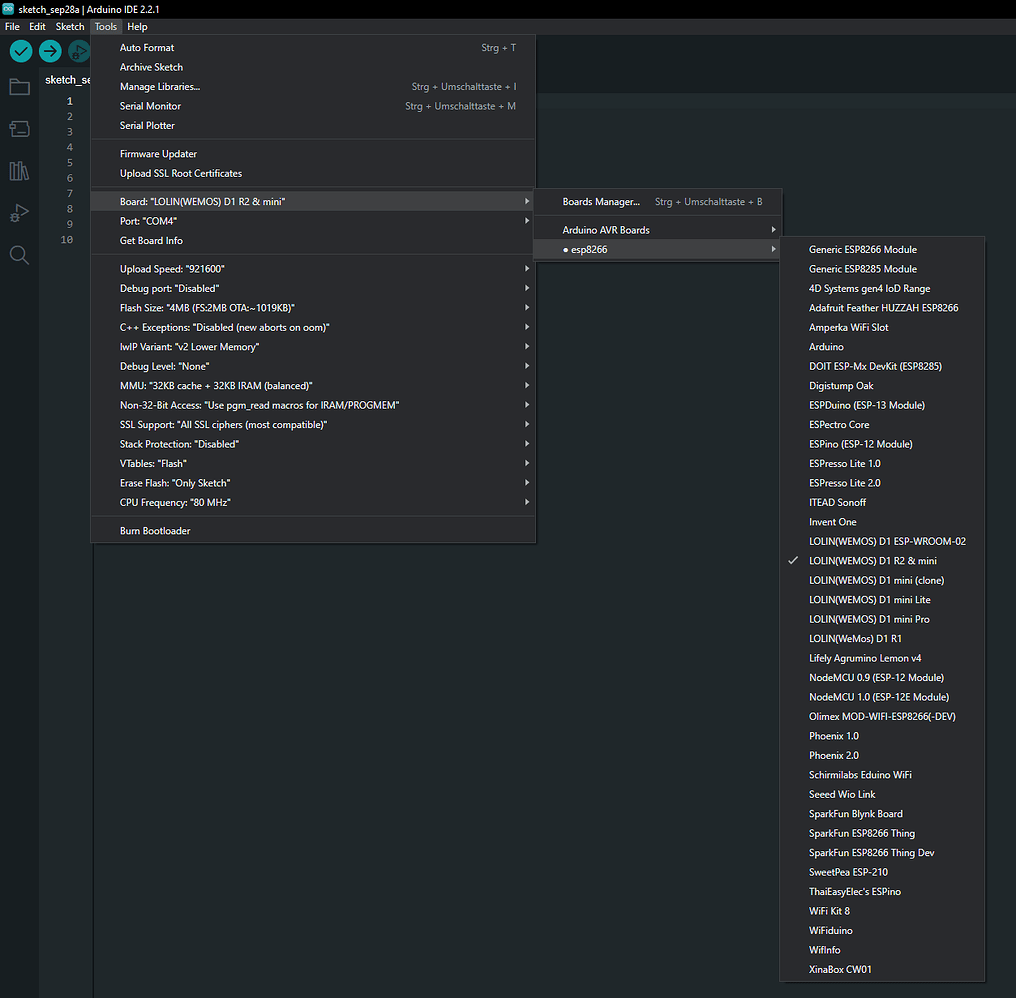Click the Arduino IDE title bar logo
The image size is (1016, 998).
9,9
